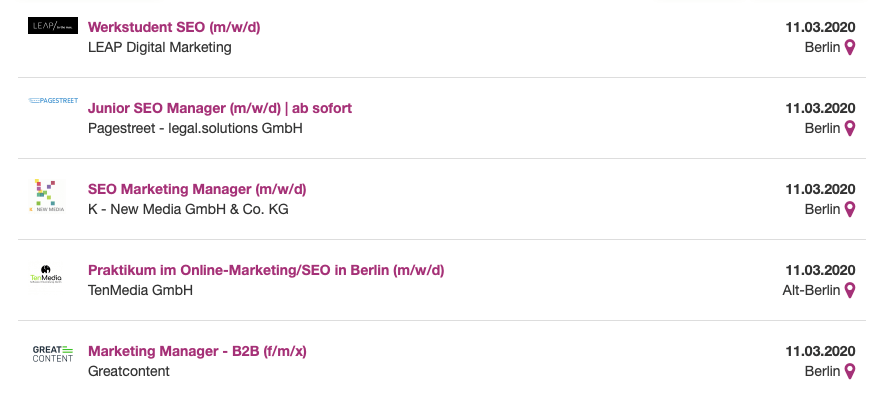Open the Werkstudent SEO (m/w/d) job

point(174,27)
